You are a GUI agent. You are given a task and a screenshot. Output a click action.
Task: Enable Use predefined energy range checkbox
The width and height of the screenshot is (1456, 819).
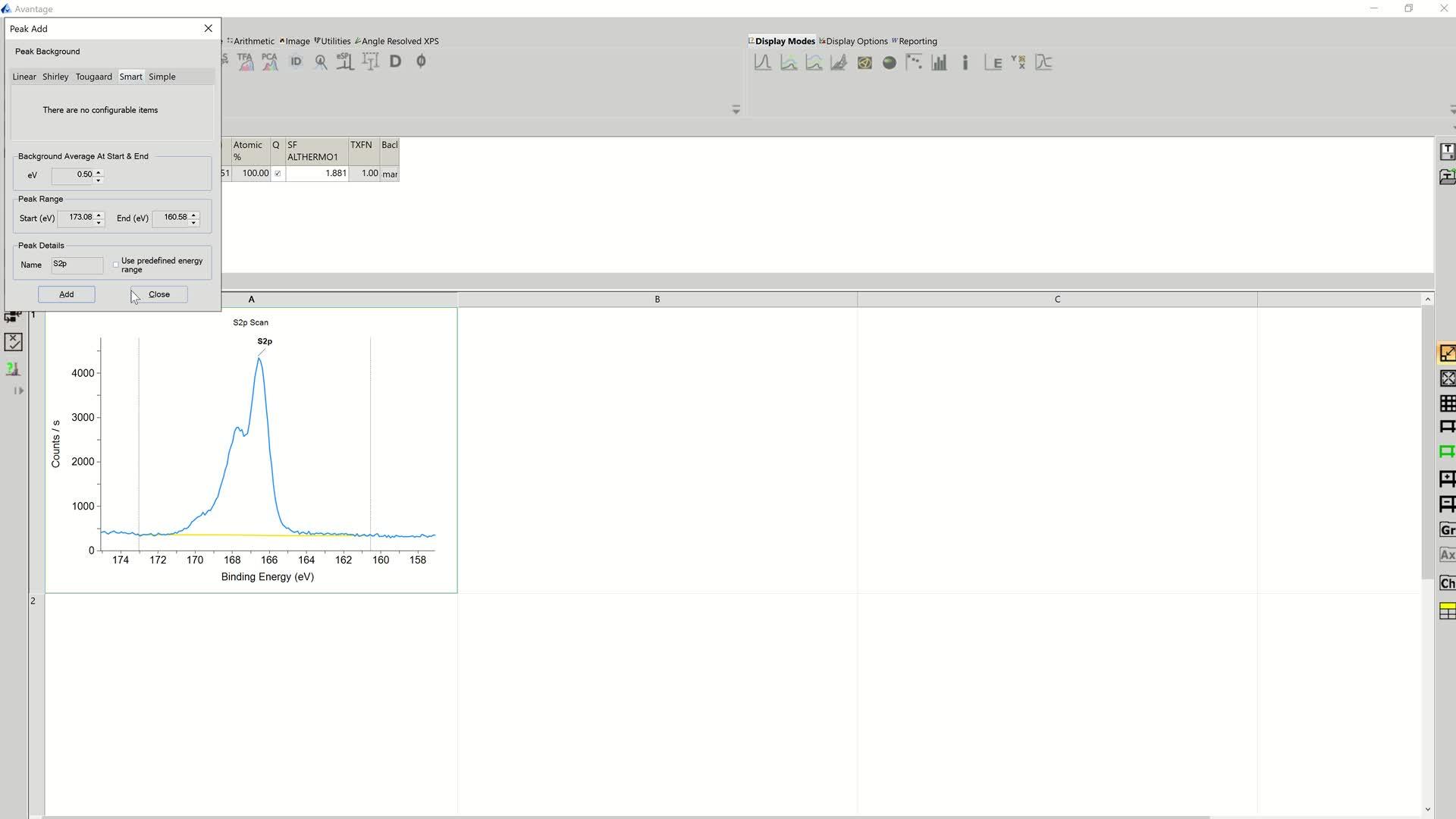click(x=116, y=265)
